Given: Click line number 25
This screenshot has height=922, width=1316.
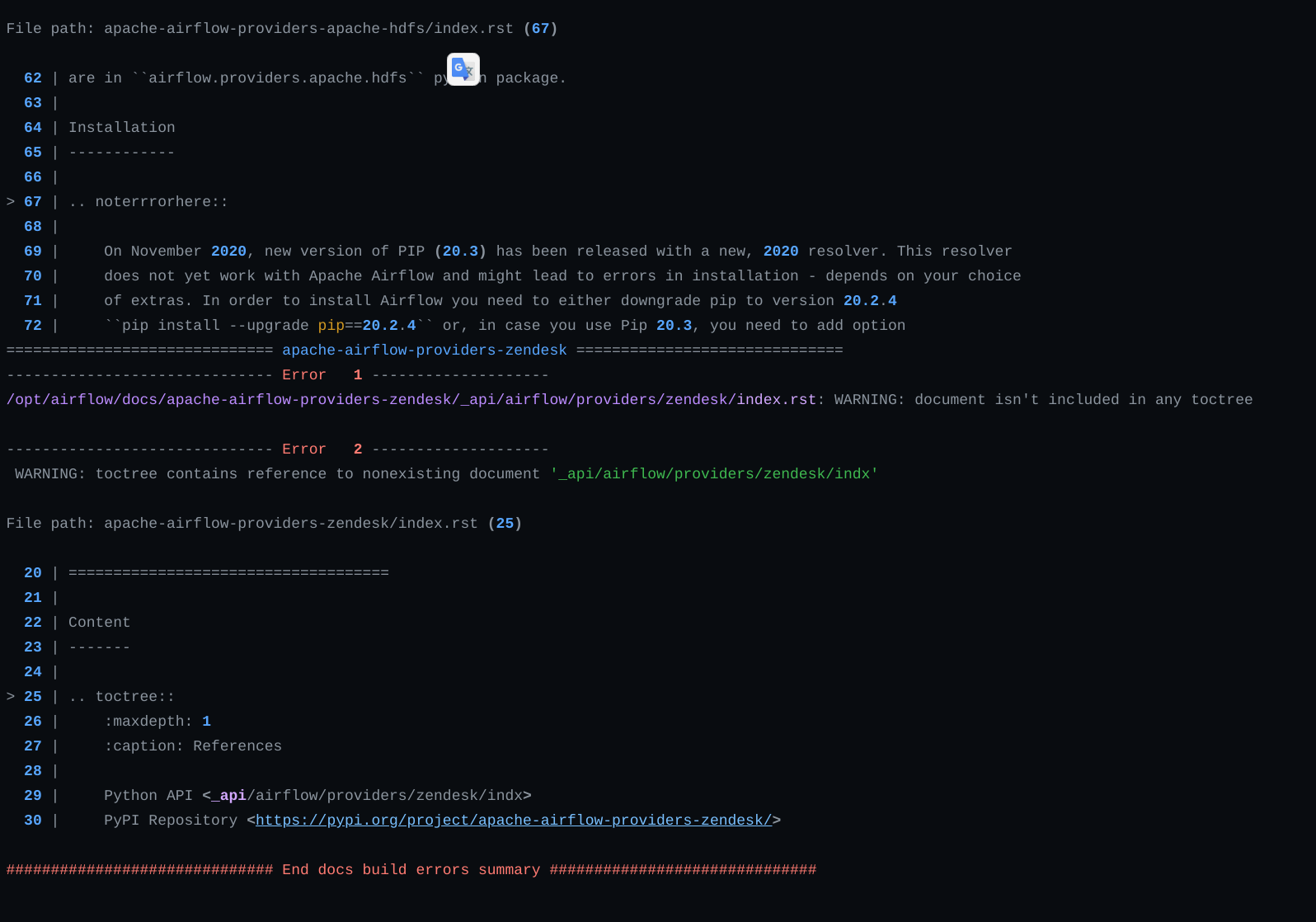Looking at the screenshot, I should click(x=33, y=696).
